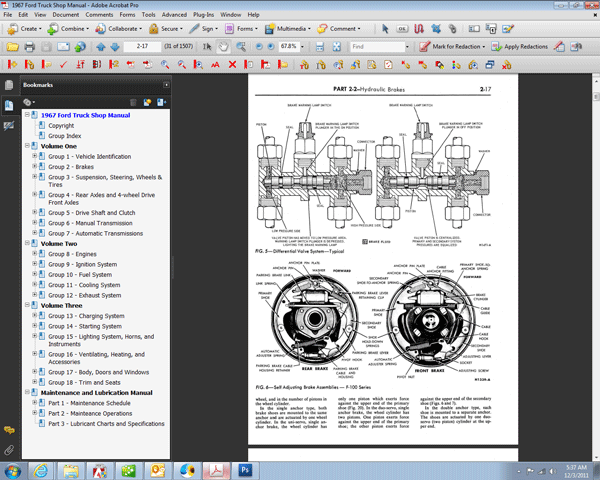Open the Attachments paperclip panel
Image resolution: width=600 pixels, height=480 pixels.
tap(9, 450)
